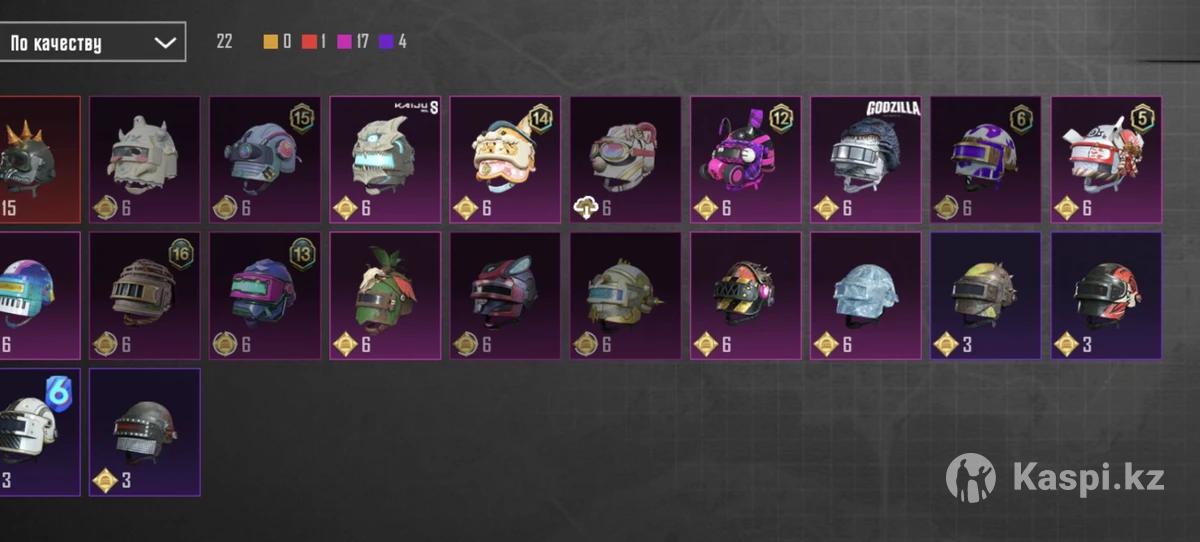
Task: Pick the green leaf-covered helmet
Action: pyautogui.click(x=385, y=295)
